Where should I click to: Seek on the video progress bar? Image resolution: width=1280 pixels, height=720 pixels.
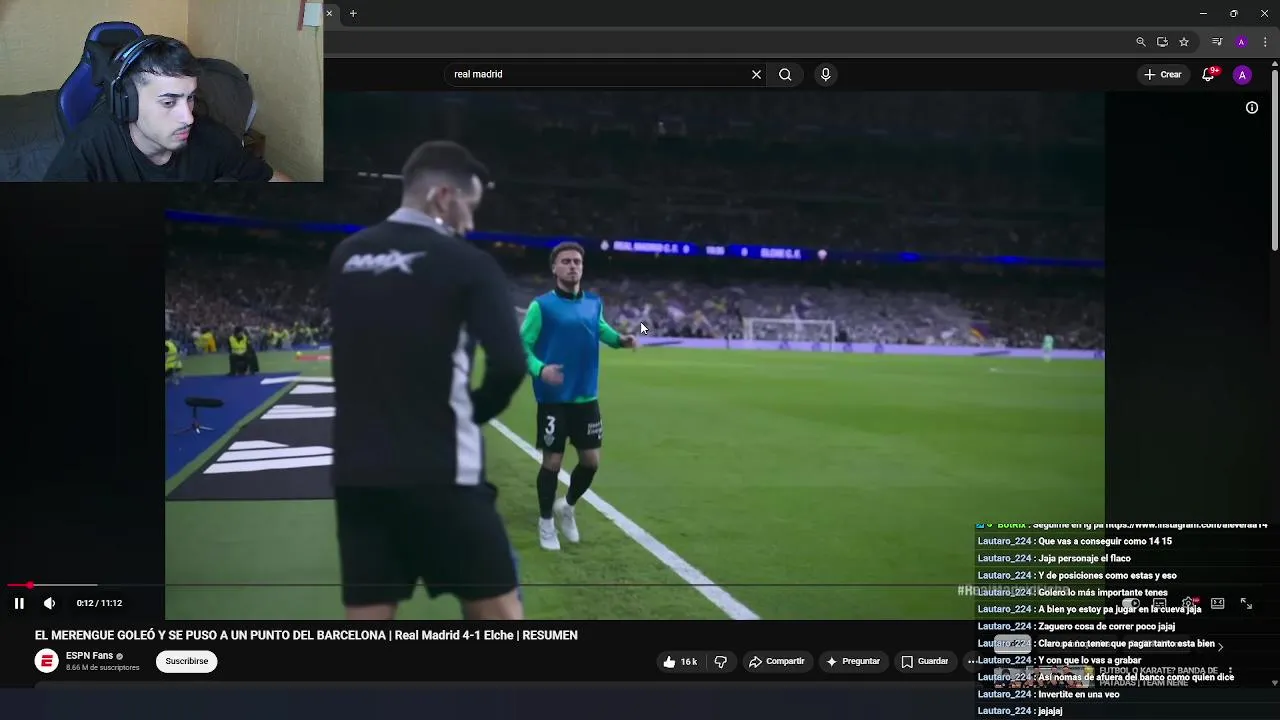[x=640, y=585]
